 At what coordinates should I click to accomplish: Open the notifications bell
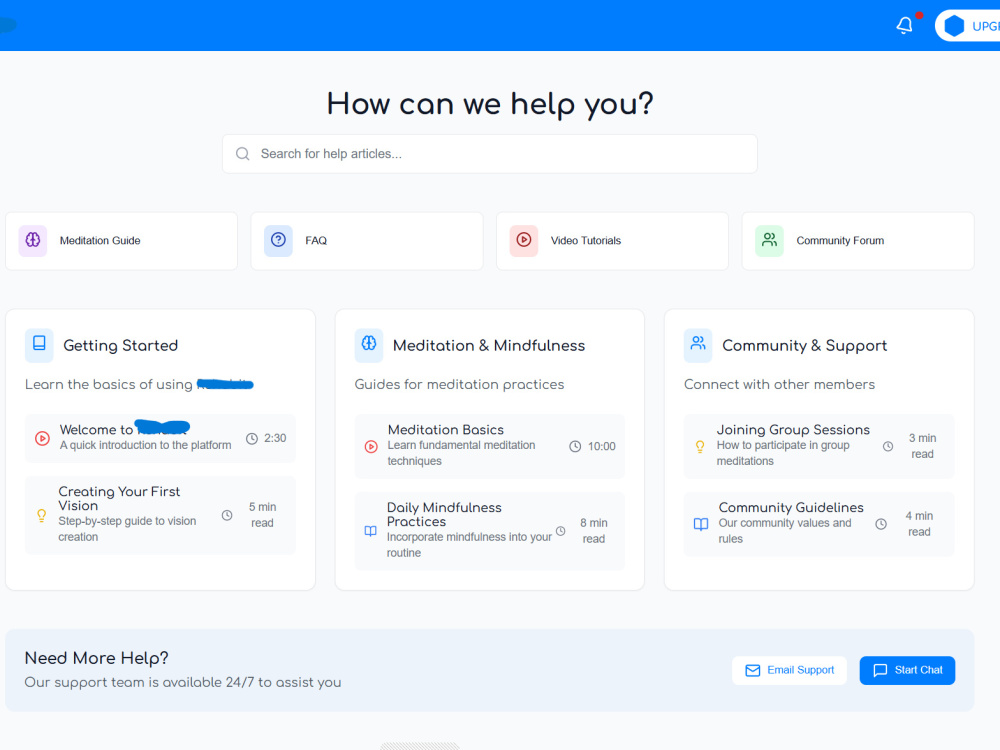point(904,26)
